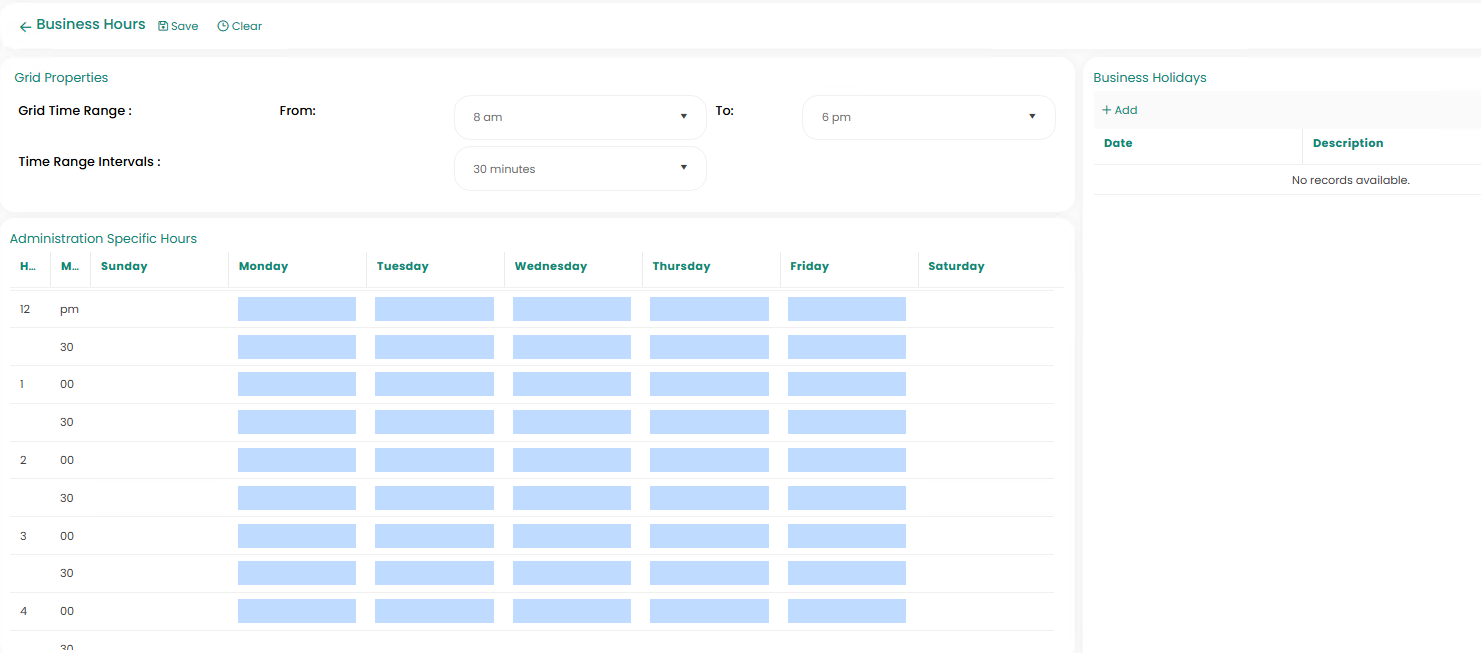Viewport: 1481px width, 653px height.
Task: Click the back arrow beside Business Hours
Action: tap(25, 27)
